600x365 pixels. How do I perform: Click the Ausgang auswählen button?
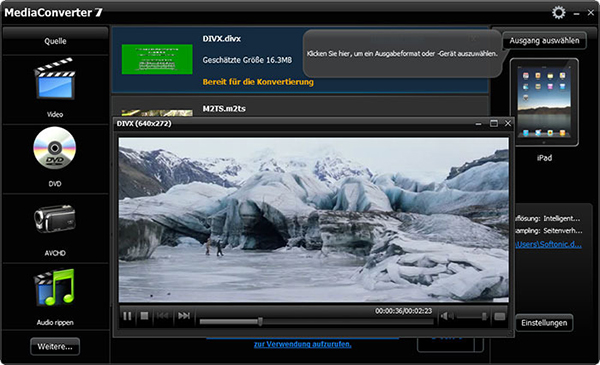tap(544, 40)
